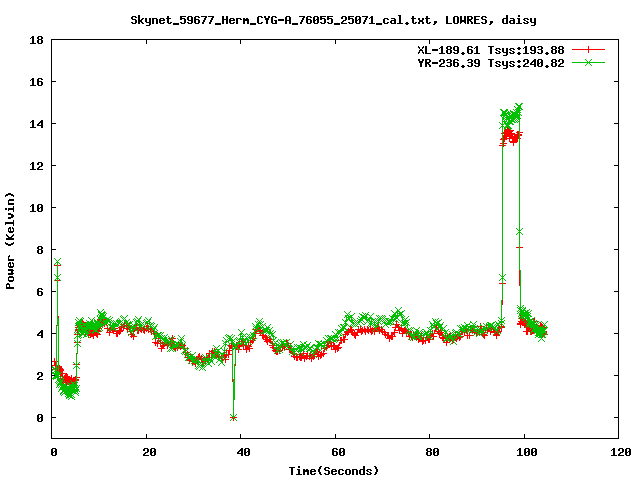This screenshot has width=640, height=480.
Task: Click x-axis tick label 120
Action: click(x=621, y=452)
